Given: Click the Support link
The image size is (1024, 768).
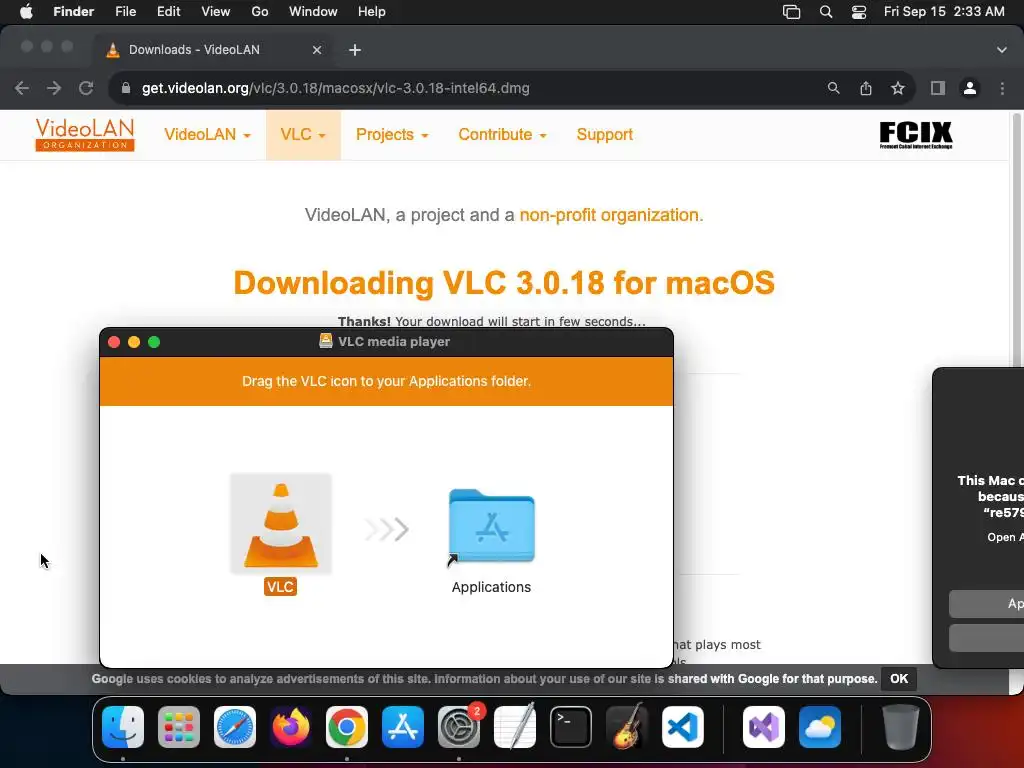Looking at the screenshot, I should pyautogui.click(x=605, y=135).
